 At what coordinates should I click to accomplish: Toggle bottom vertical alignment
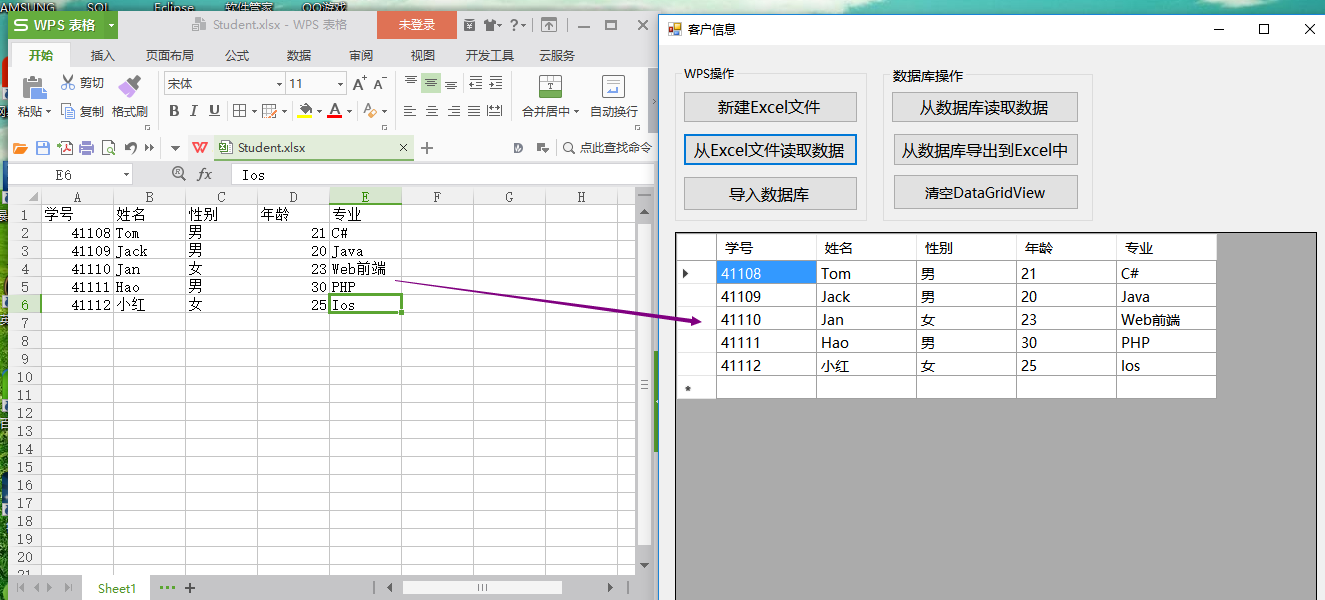[451, 84]
